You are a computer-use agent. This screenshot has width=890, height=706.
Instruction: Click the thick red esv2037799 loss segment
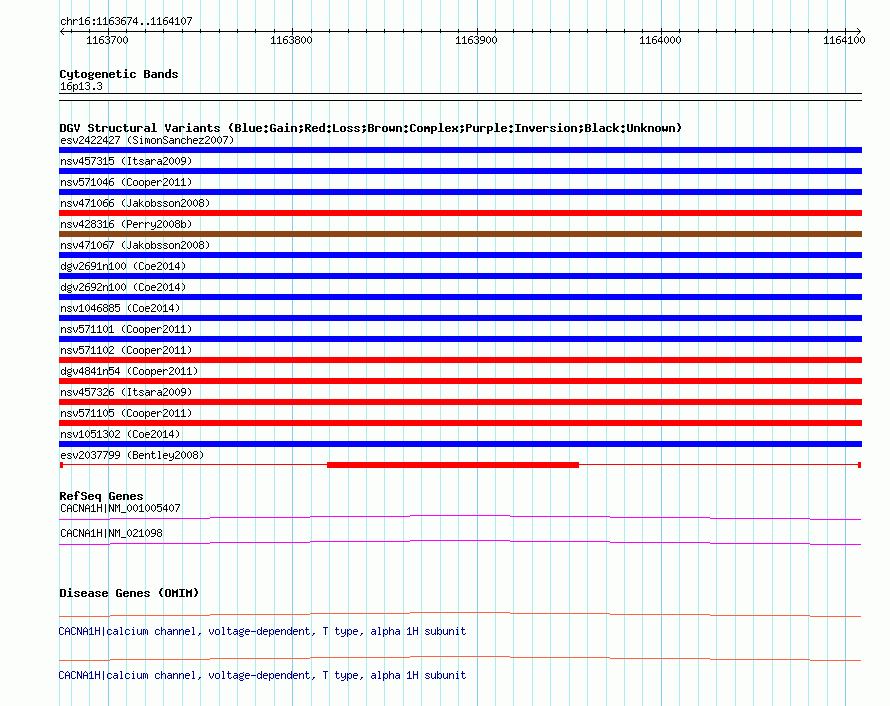[x=453, y=465]
